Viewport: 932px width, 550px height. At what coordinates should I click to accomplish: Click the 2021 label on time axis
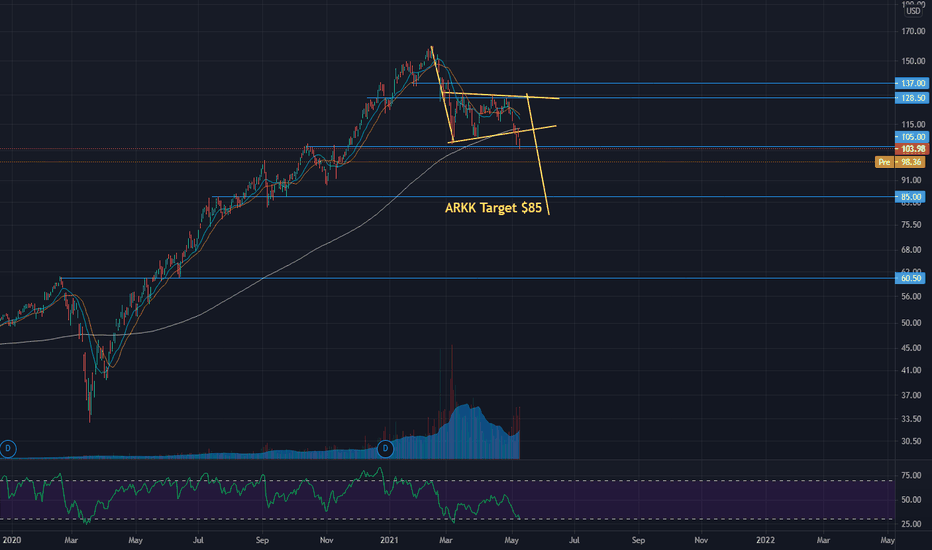click(x=389, y=540)
